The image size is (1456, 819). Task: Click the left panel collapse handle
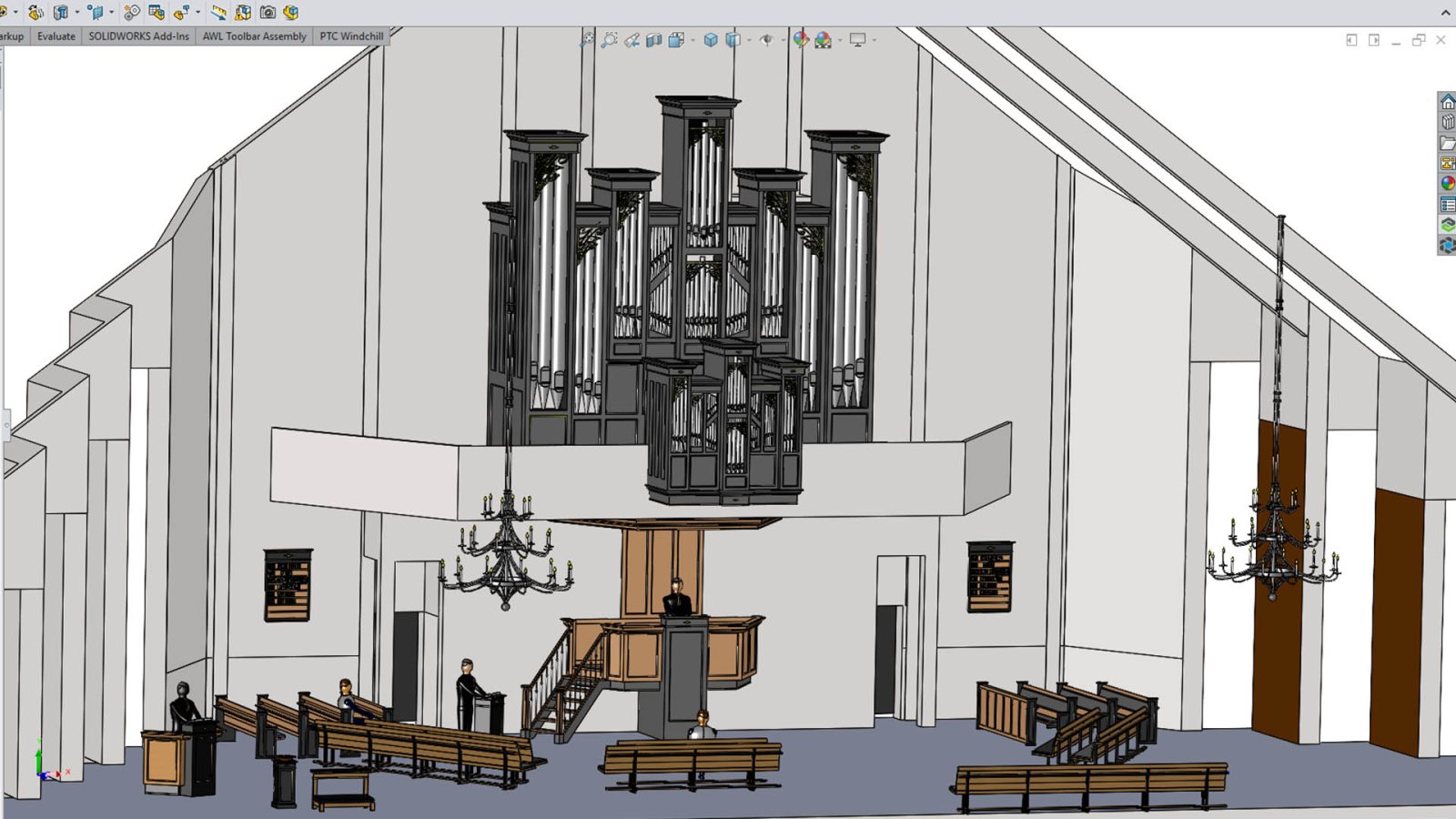tap(5, 424)
